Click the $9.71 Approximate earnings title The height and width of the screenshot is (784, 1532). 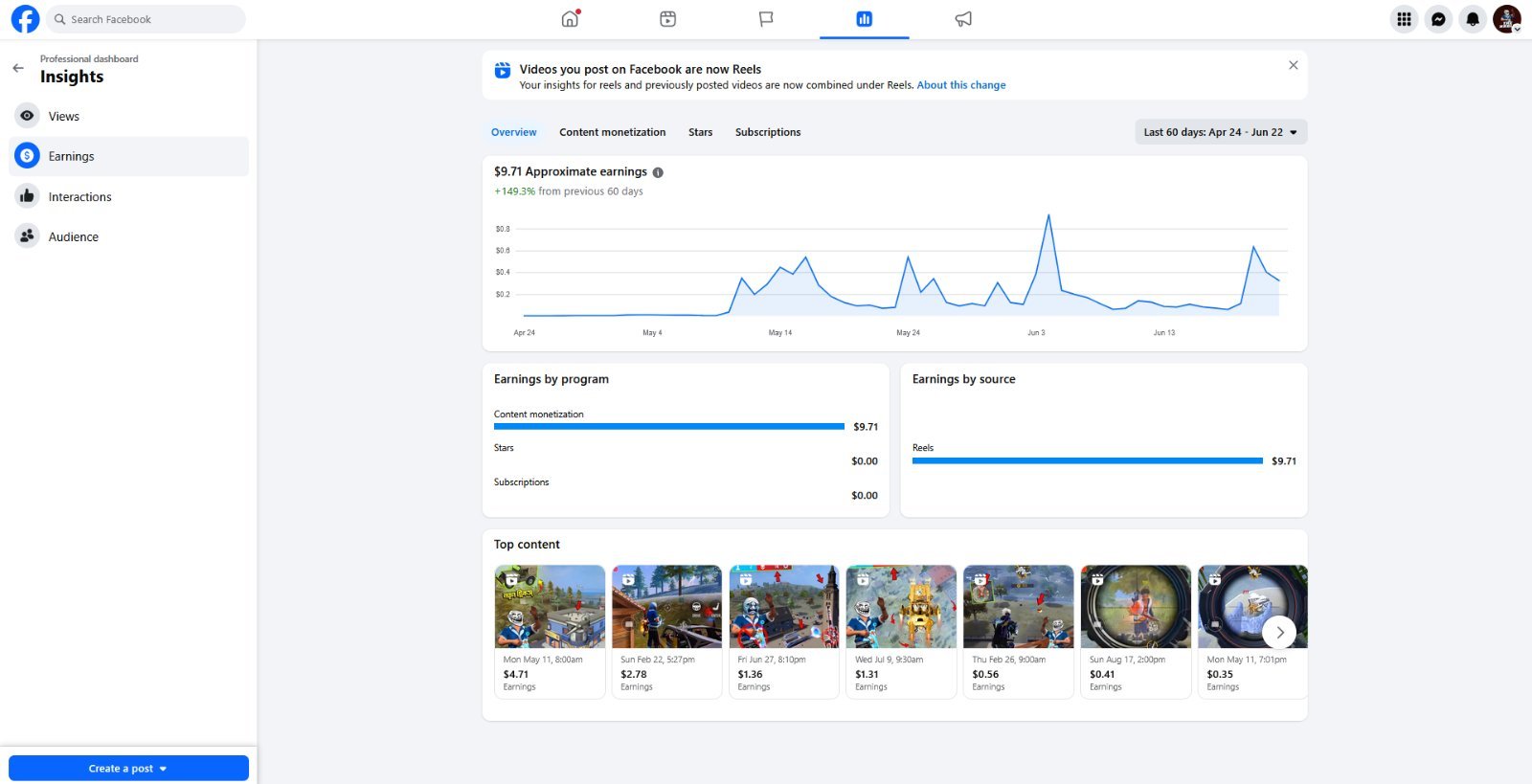click(571, 171)
